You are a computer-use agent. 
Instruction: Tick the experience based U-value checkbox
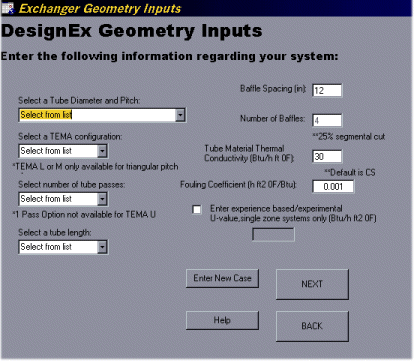tap(197, 209)
